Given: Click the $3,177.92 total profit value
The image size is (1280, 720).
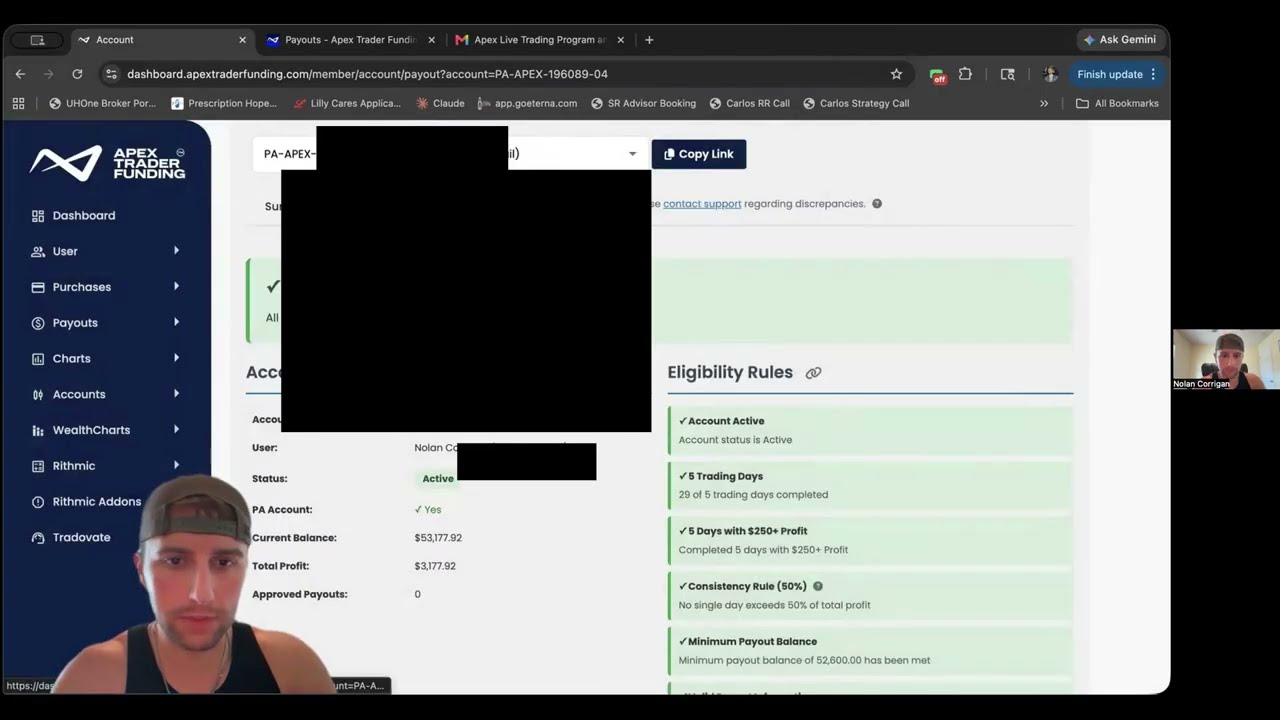Looking at the screenshot, I should [x=435, y=566].
